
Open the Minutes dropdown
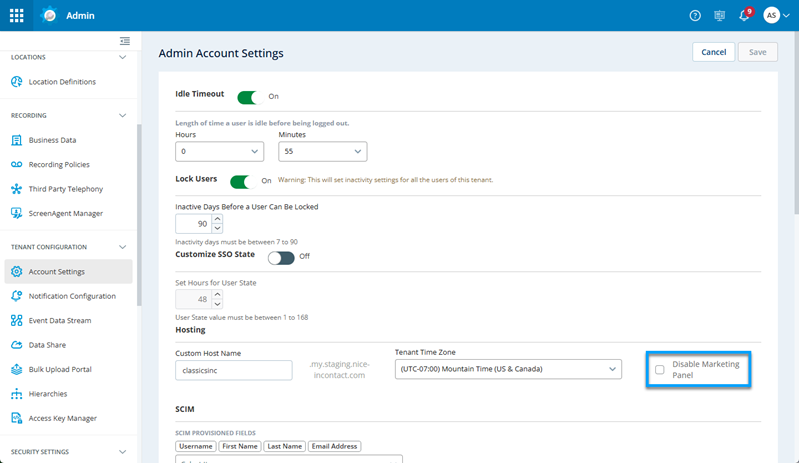(322, 152)
